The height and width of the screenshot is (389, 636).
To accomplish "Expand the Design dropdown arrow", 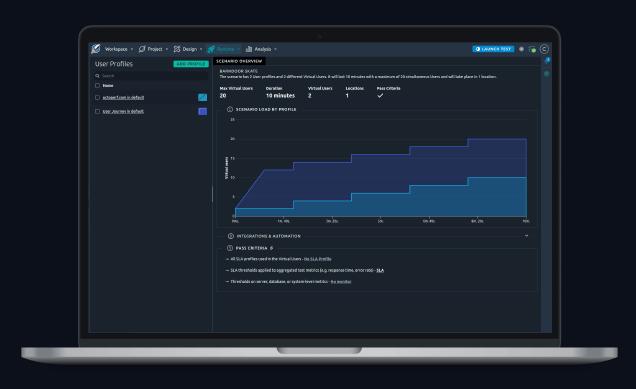I will point(201,49).
